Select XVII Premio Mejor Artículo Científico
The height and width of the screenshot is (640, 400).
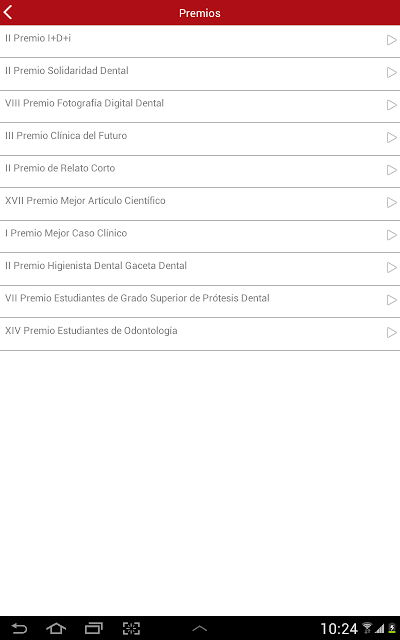200,204
